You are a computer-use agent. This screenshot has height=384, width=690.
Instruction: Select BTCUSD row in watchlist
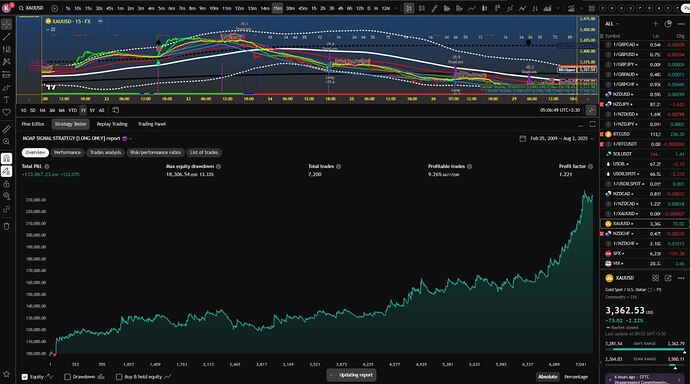tap(645, 134)
